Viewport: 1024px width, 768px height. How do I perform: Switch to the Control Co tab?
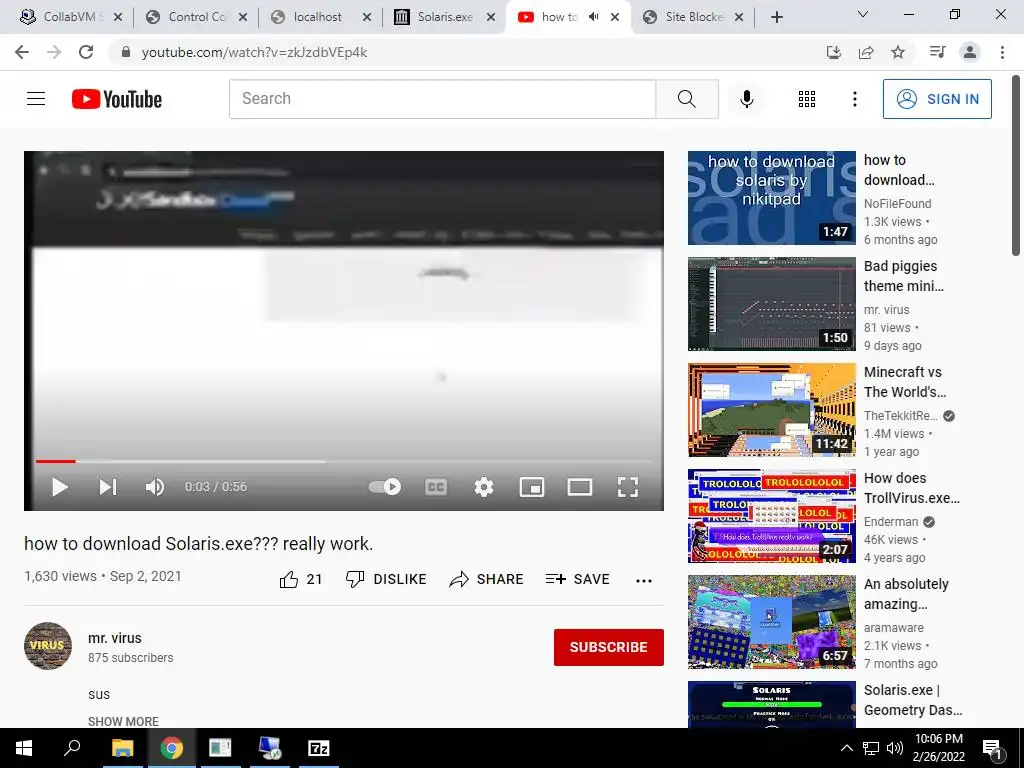(x=196, y=17)
